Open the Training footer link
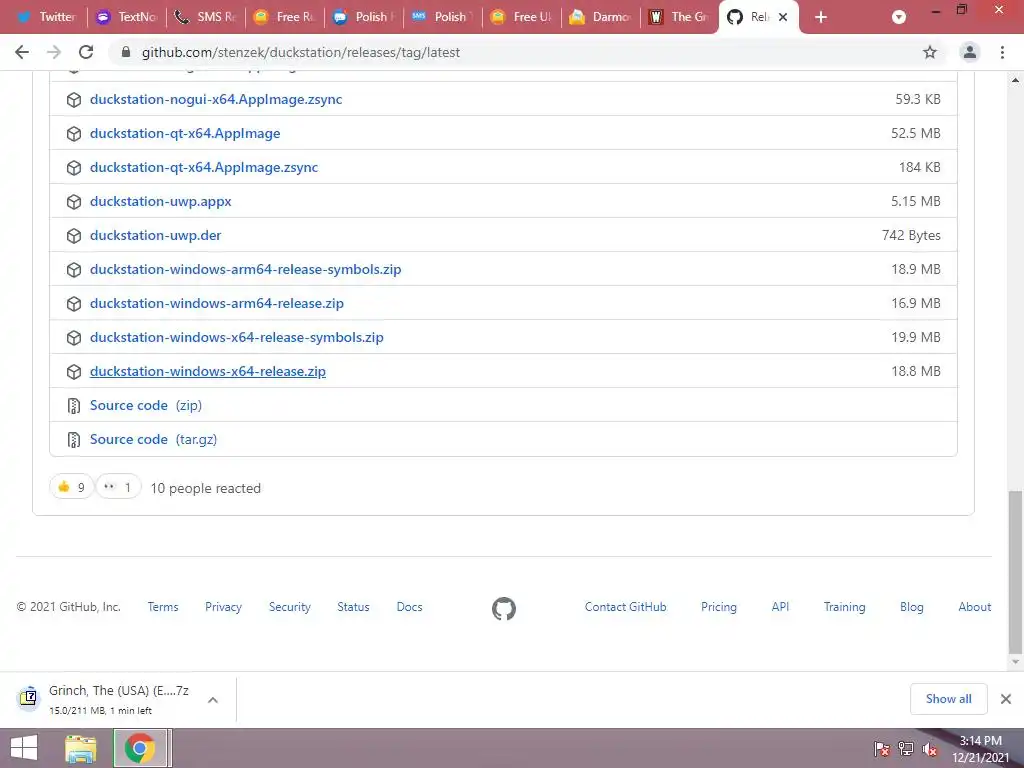 844,607
